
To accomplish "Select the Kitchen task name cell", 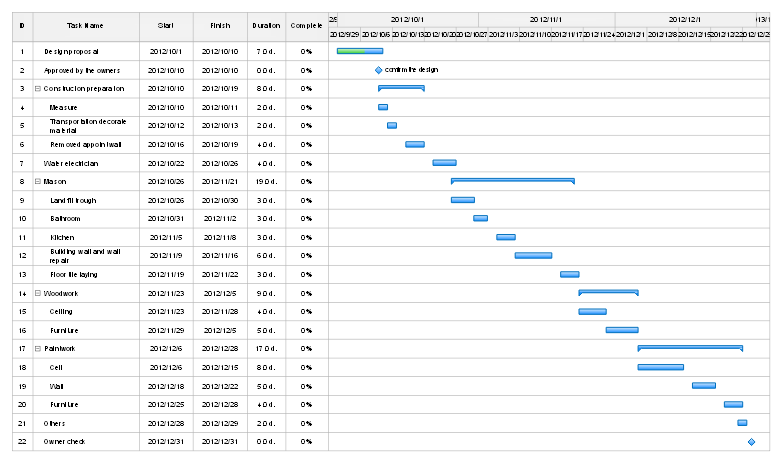I will tap(63, 237).
